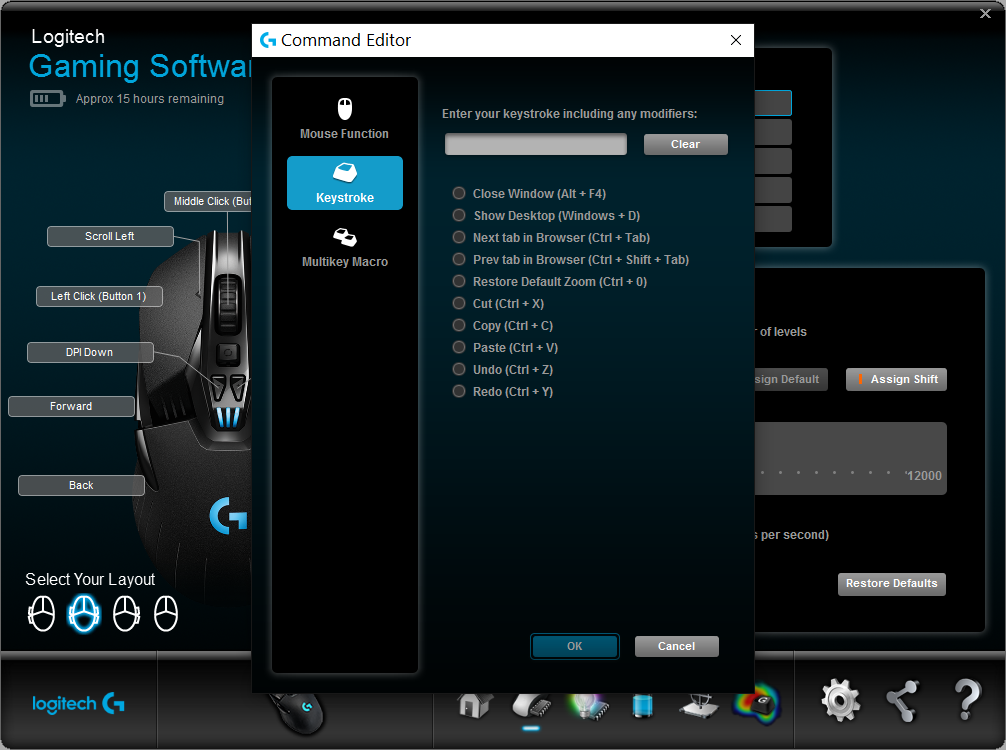
Task: Click the DPI Down button label
Action: tap(90, 352)
